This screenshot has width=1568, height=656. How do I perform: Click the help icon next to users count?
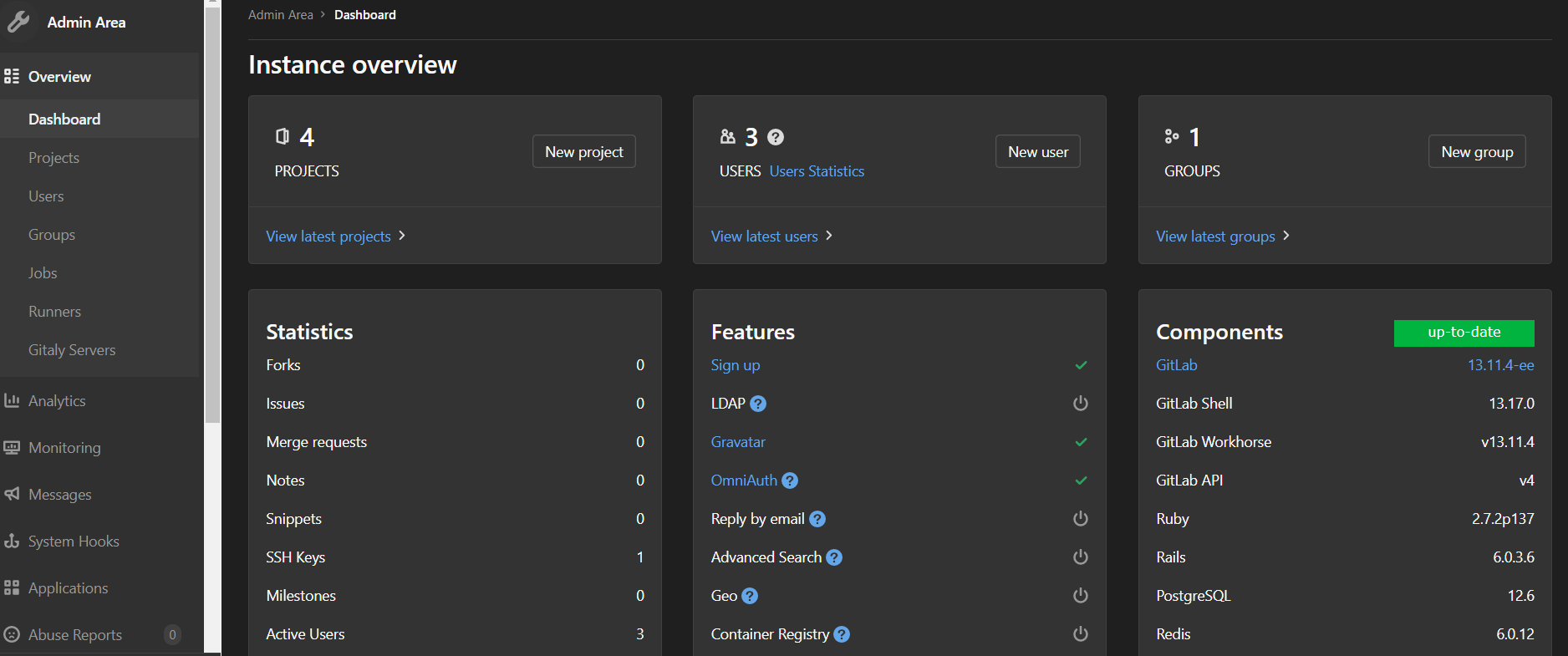(x=776, y=137)
